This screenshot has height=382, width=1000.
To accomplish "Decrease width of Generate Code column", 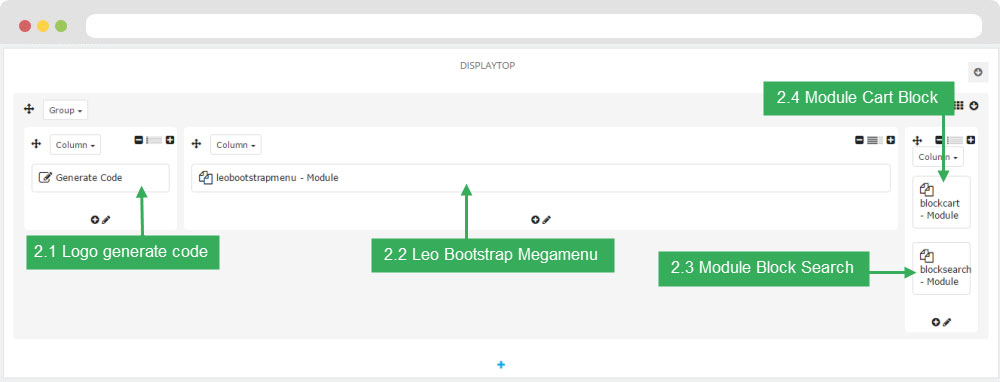I will pyautogui.click(x=138, y=140).
